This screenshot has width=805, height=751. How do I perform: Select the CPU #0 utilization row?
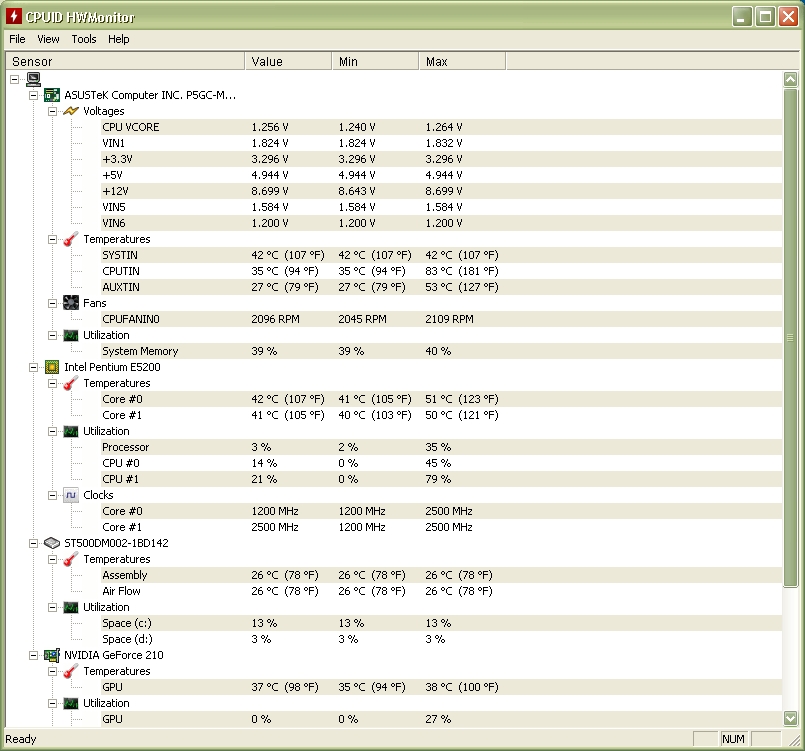[x=442, y=463]
